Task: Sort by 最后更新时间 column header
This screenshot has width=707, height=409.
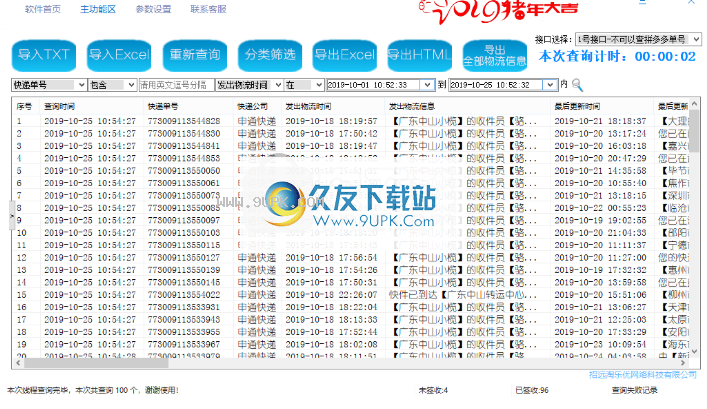Action: [577, 106]
